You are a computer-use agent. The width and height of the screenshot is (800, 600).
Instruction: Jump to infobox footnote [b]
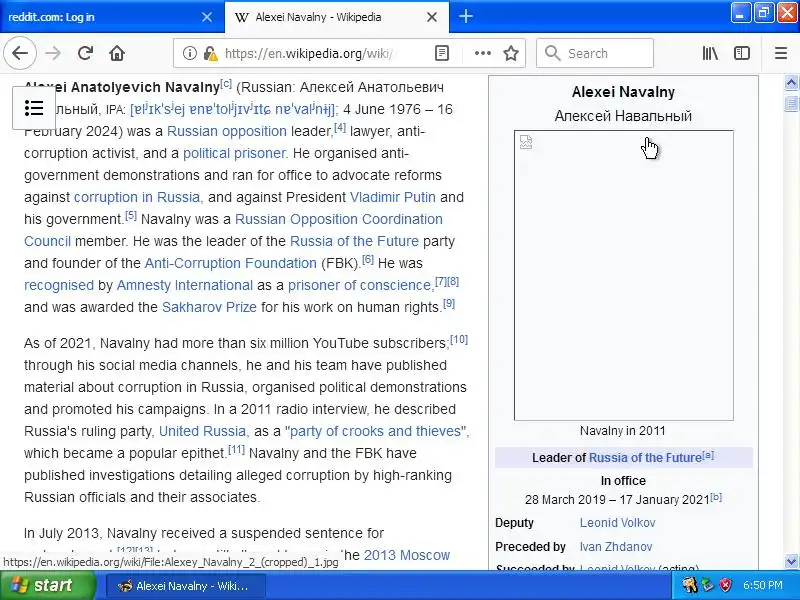pyautogui.click(x=716, y=496)
